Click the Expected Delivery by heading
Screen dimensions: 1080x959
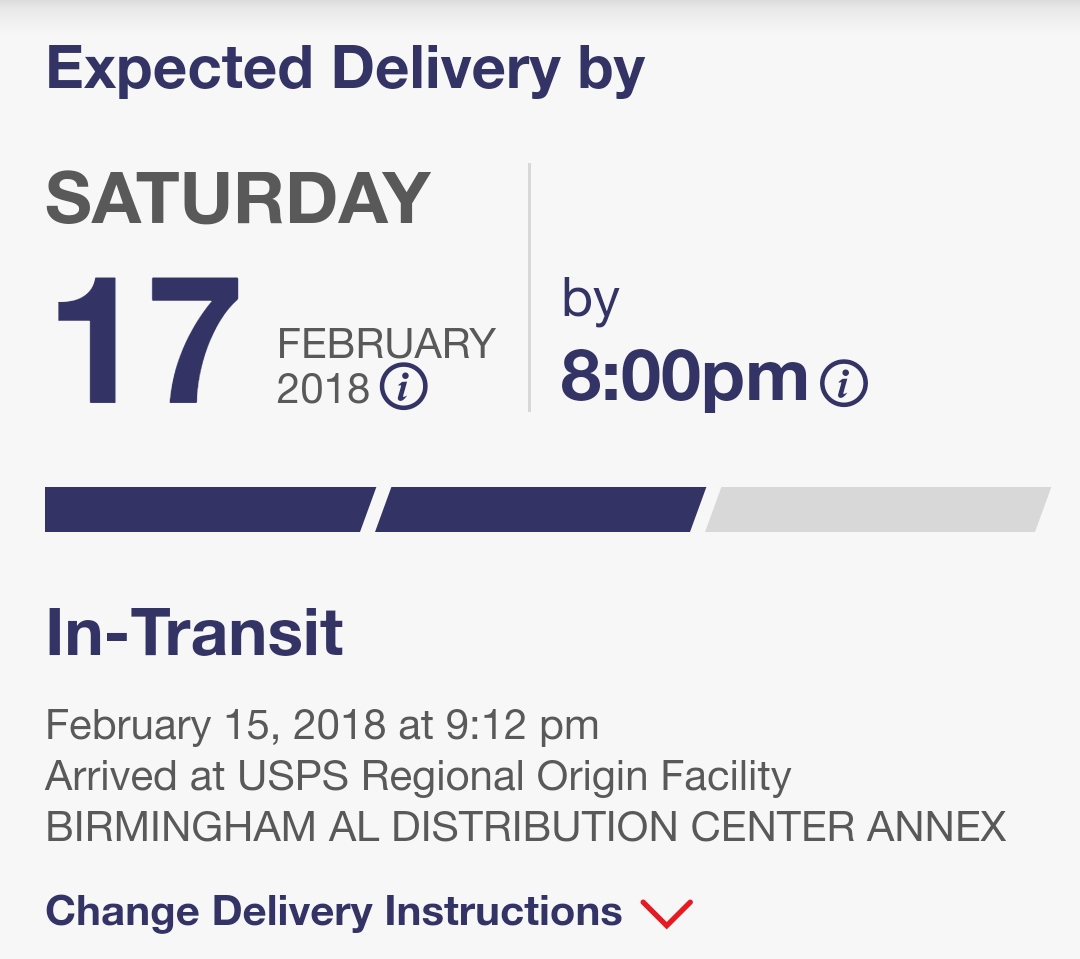[345, 68]
